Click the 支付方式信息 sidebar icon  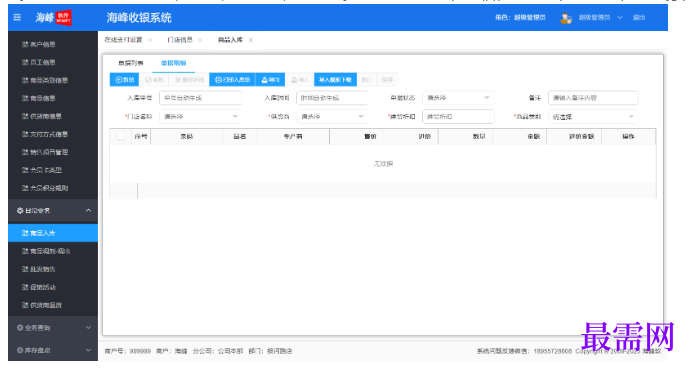click(x=25, y=134)
